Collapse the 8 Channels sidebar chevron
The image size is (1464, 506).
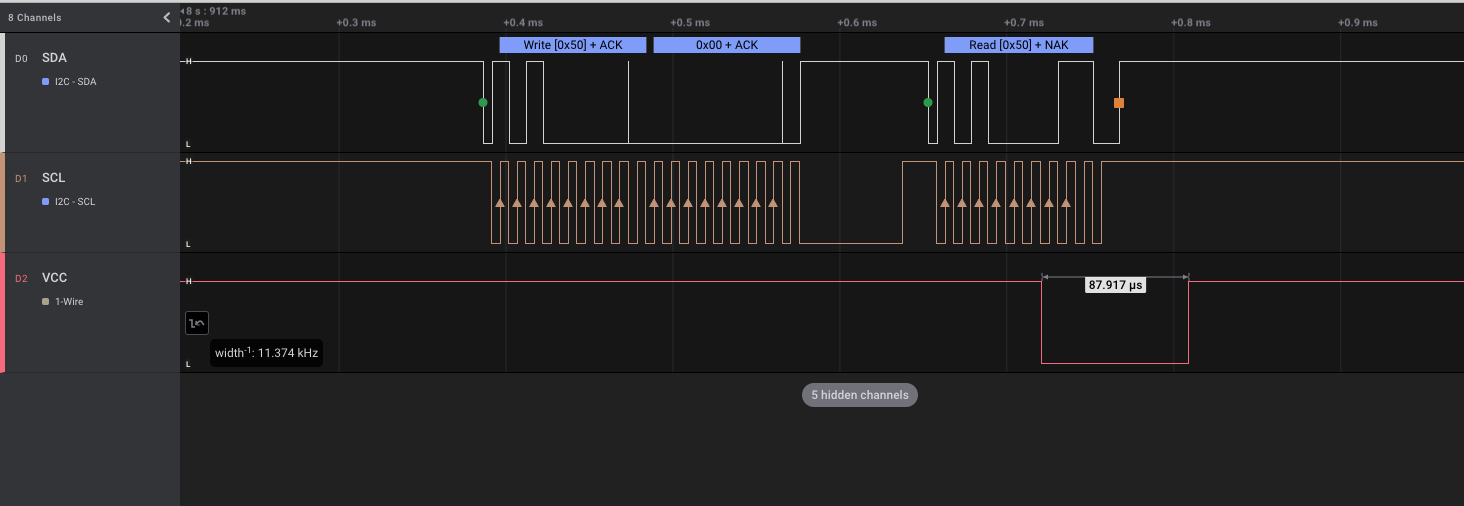[x=167, y=17]
